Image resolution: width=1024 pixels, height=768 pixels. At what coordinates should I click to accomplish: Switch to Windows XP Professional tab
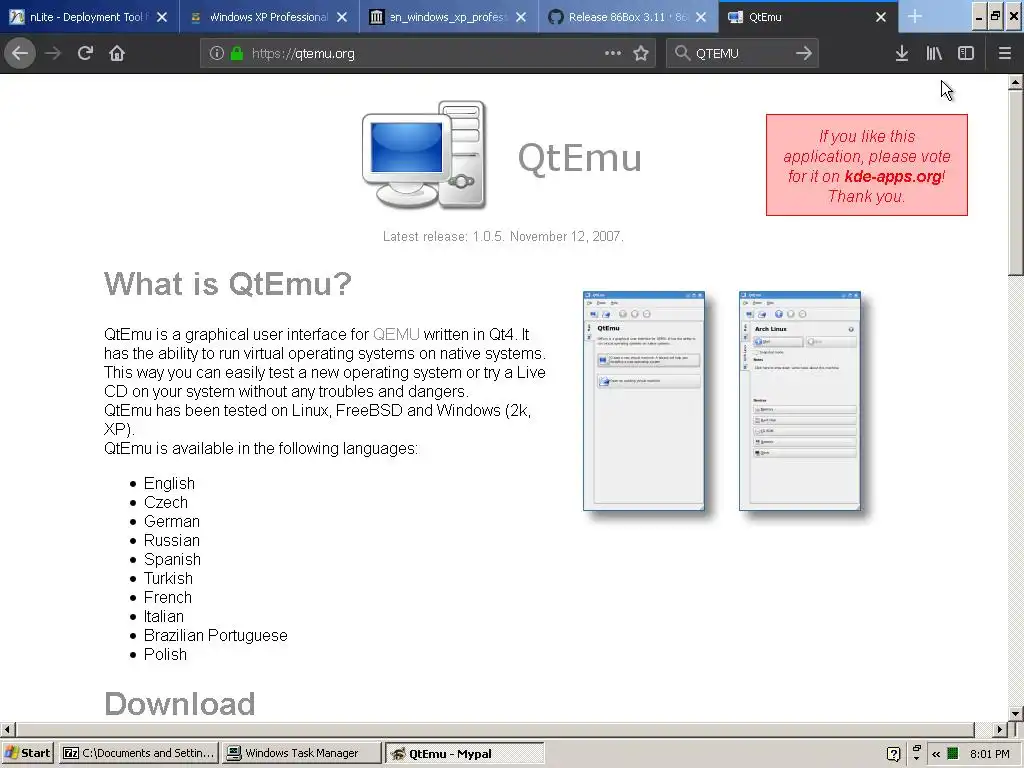(x=269, y=17)
